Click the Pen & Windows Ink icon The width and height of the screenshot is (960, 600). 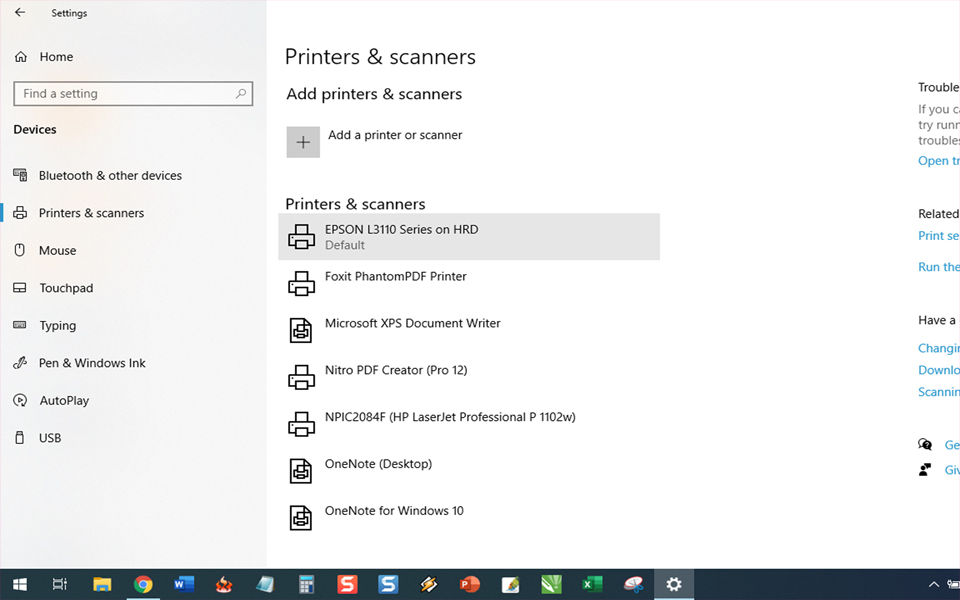[x=21, y=362]
